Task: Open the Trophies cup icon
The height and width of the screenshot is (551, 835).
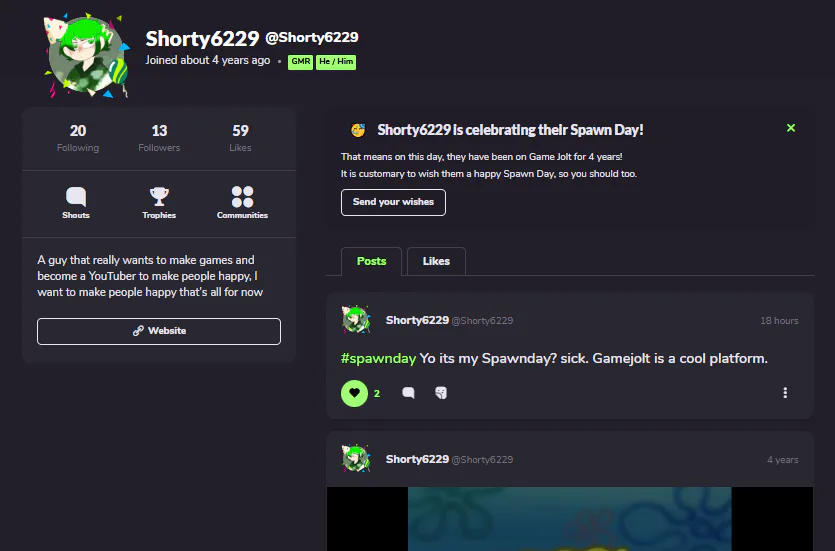Action: [x=159, y=196]
